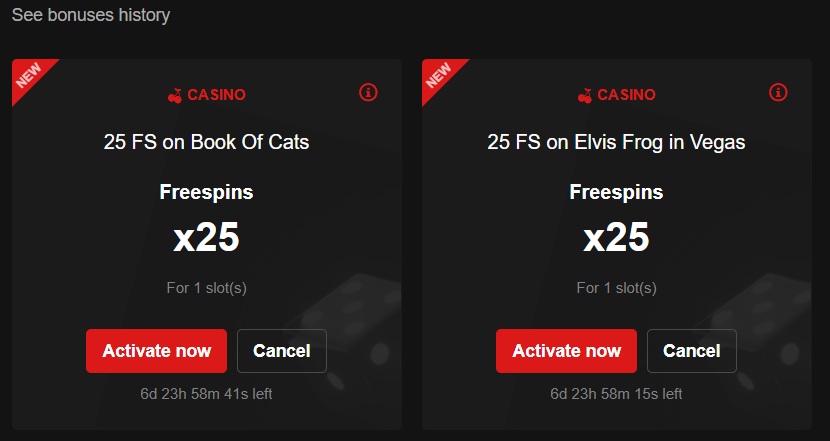The height and width of the screenshot is (441, 830).
Task: Activate now the Elvis Frog in Vegas freespins
Action: pos(566,351)
